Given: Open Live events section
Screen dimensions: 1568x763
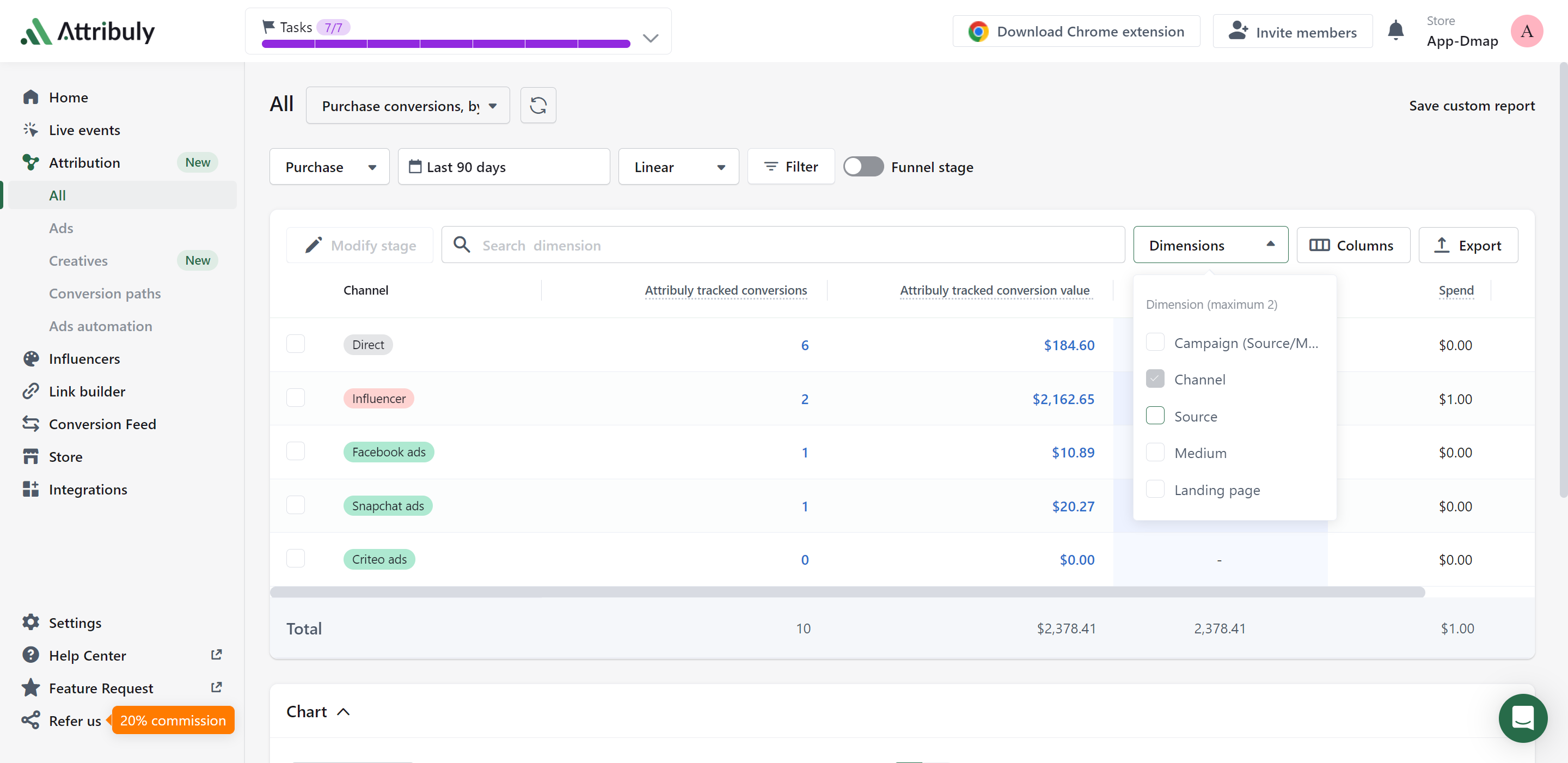Looking at the screenshot, I should tap(84, 130).
